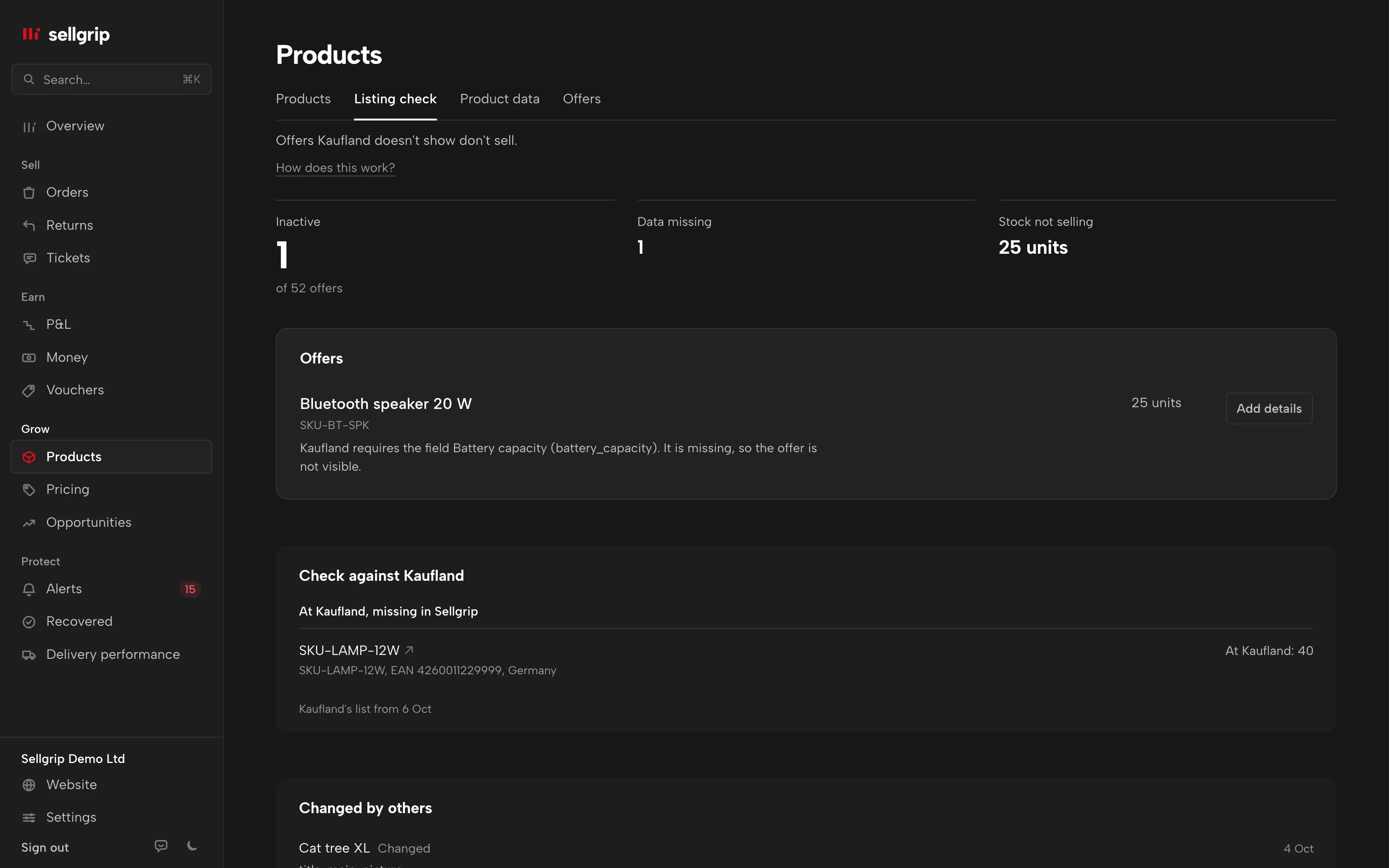This screenshot has width=1389, height=868.
Task: Click the Tickets chat icon
Action: point(29,258)
